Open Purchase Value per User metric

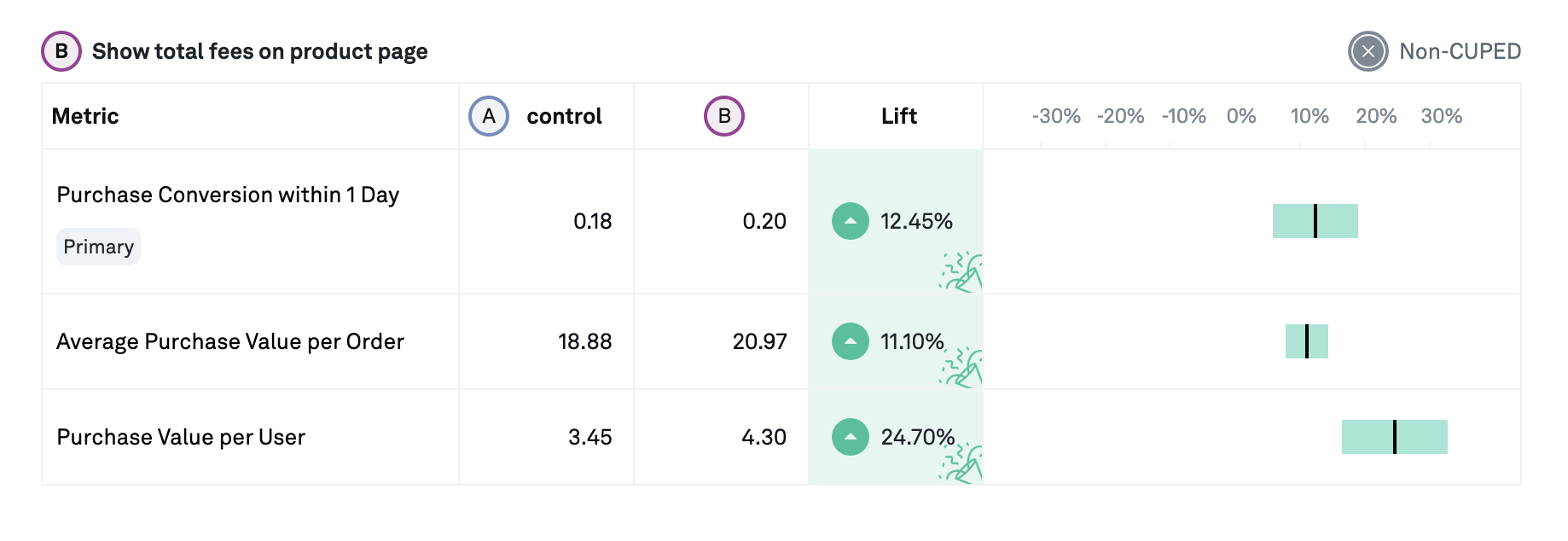[x=181, y=437]
